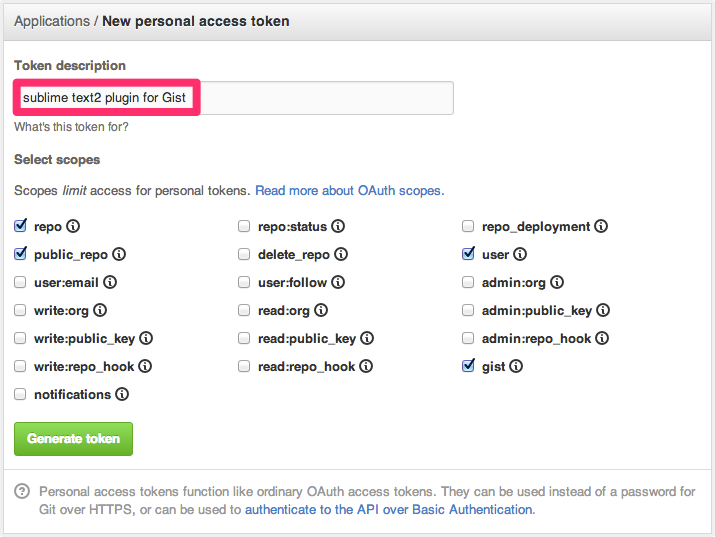Show info for delete_repo scope
715x537 pixels.
pyautogui.click(x=341, y=255)
